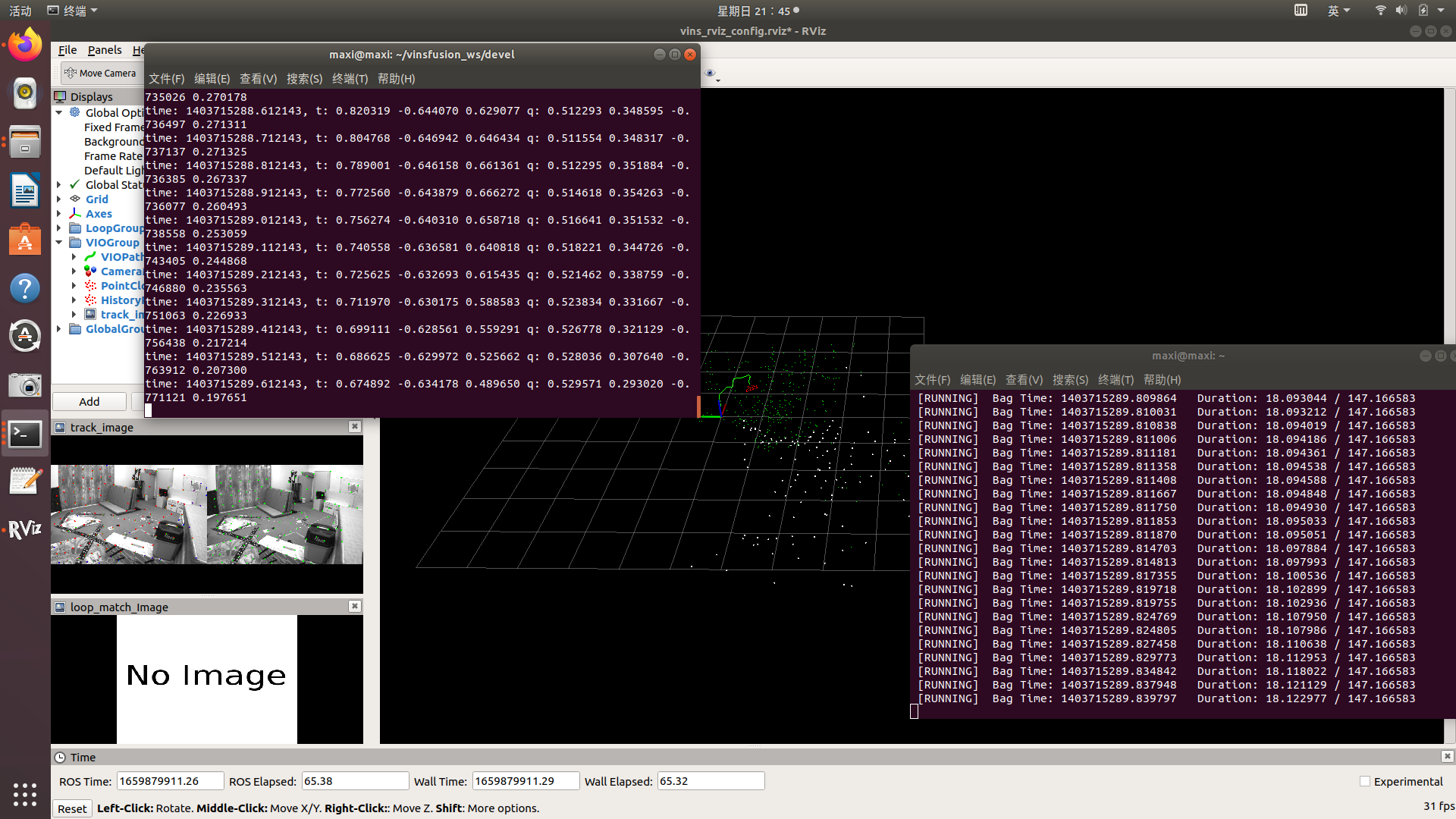The width and height of the screenshot is (1456, 819).
Task: Open the 编辑(E) menu in devel terminal
Action: [212, 79]
